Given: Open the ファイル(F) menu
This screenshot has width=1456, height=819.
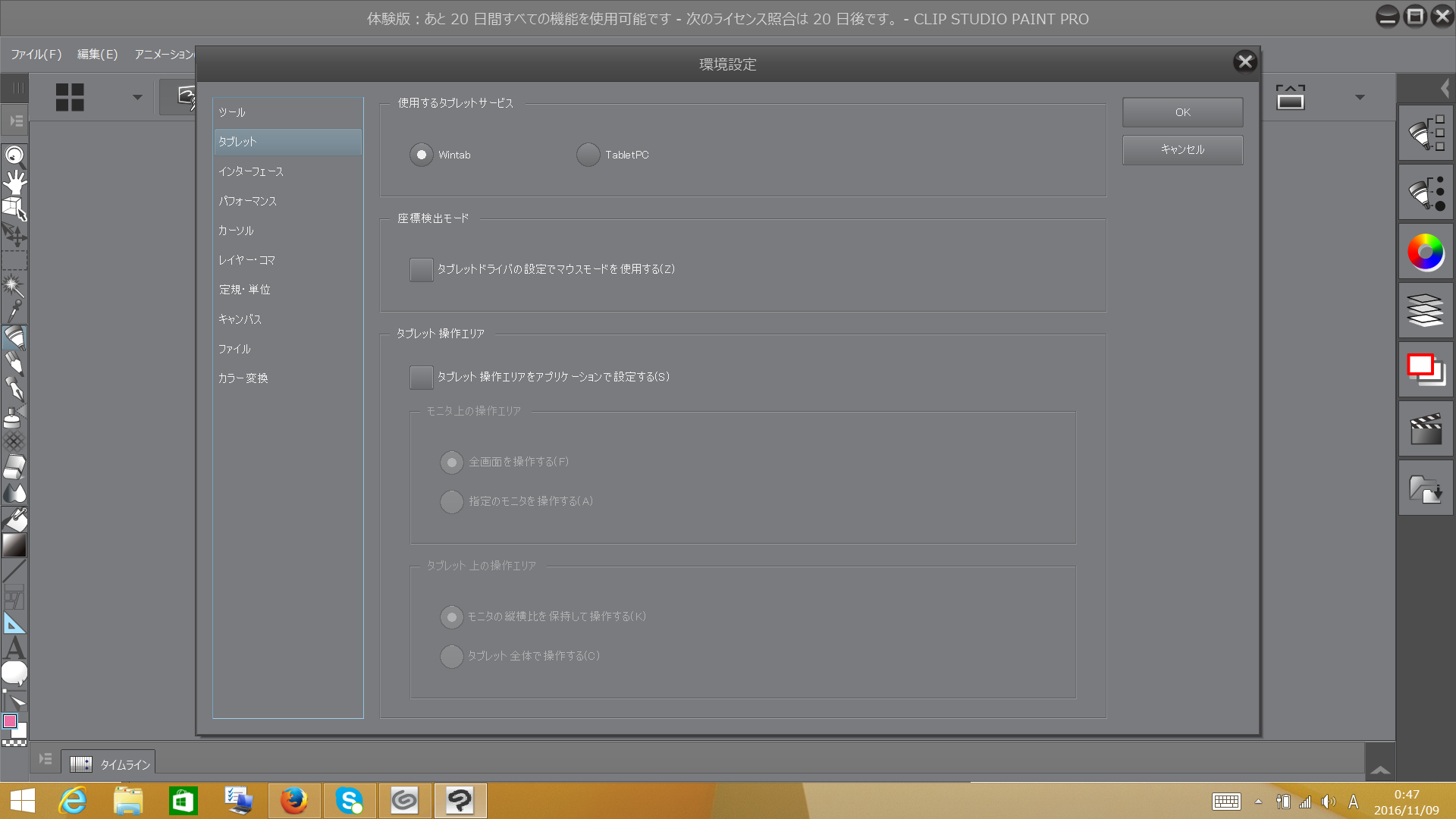Looking at the screenshot, I should pyautogui.click(x=36, y=55).
